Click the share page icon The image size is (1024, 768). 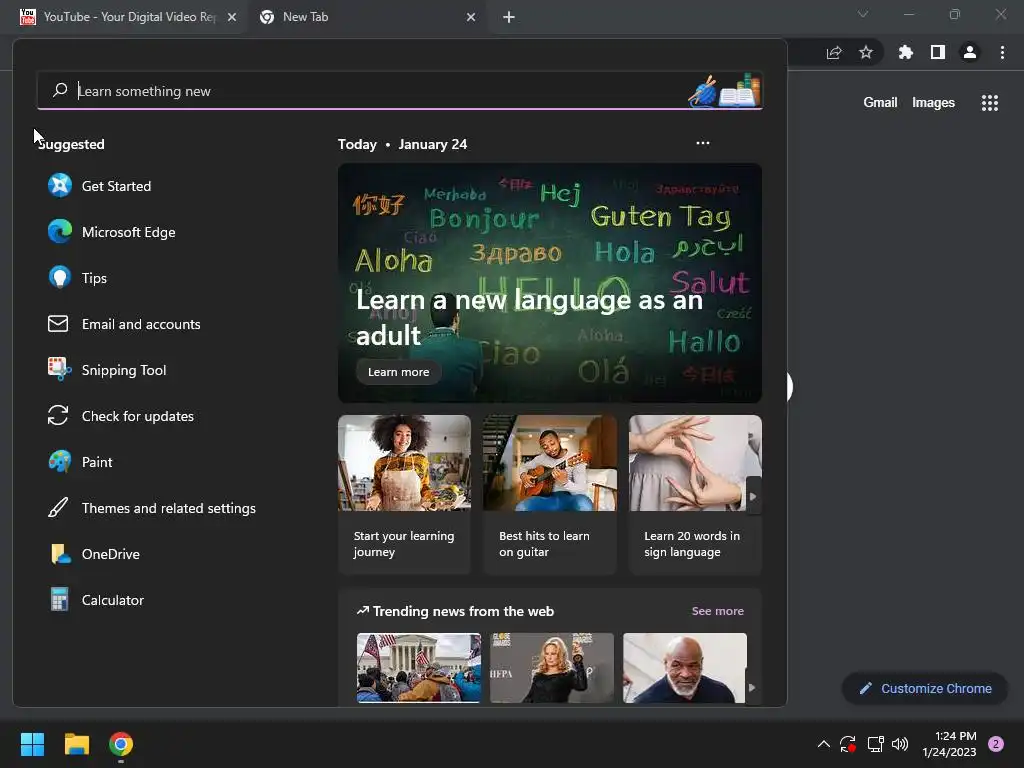click(834, 52)
